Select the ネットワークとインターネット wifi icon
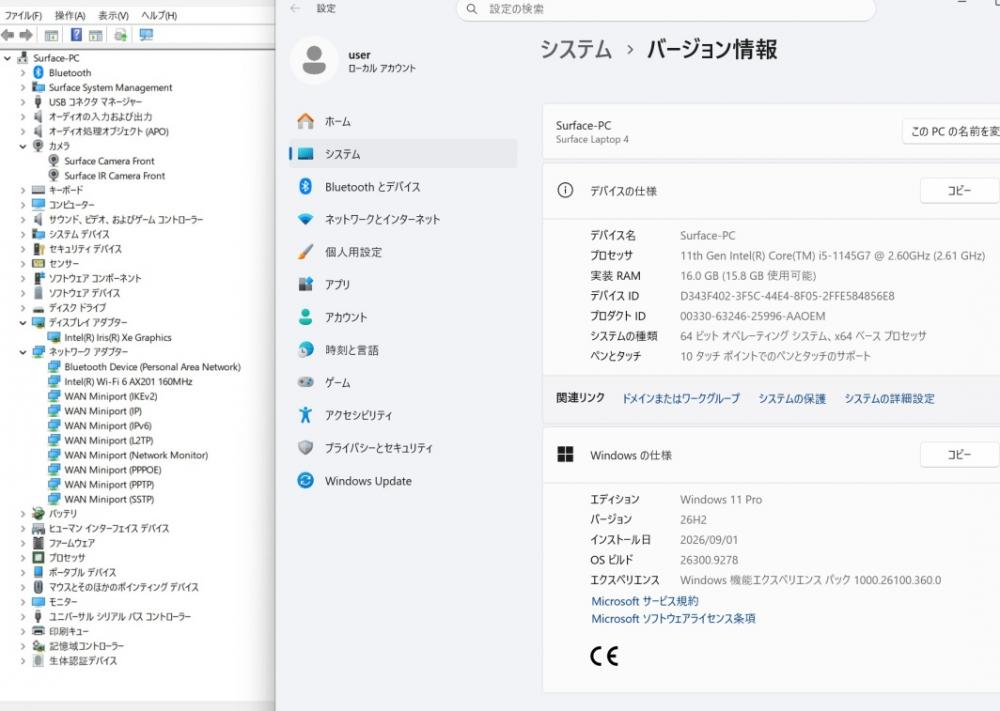Image resolution: width=1000 pixels, height=711 pixels. point(305,219)
